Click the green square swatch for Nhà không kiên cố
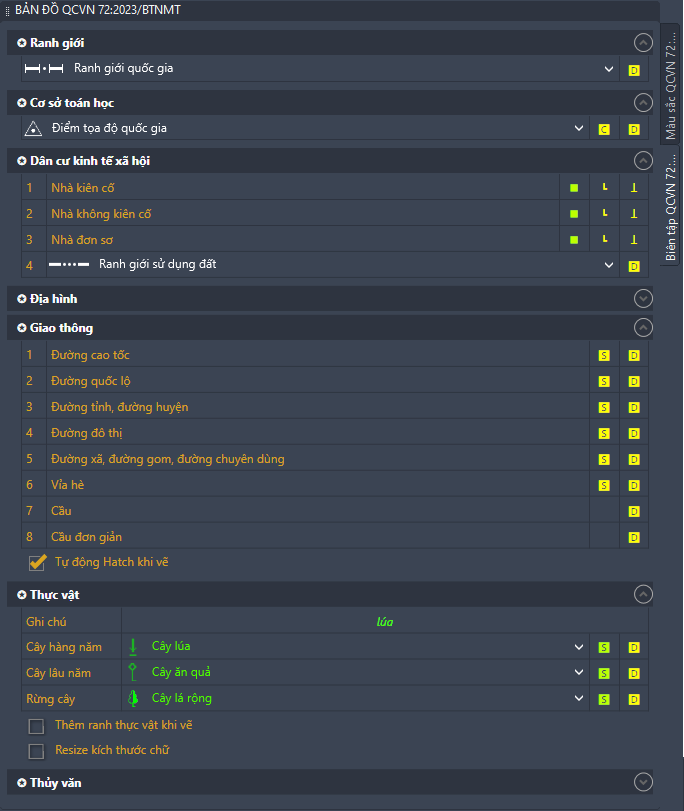Viewport: 684px width, 811px height. click(x=574, y=214)
